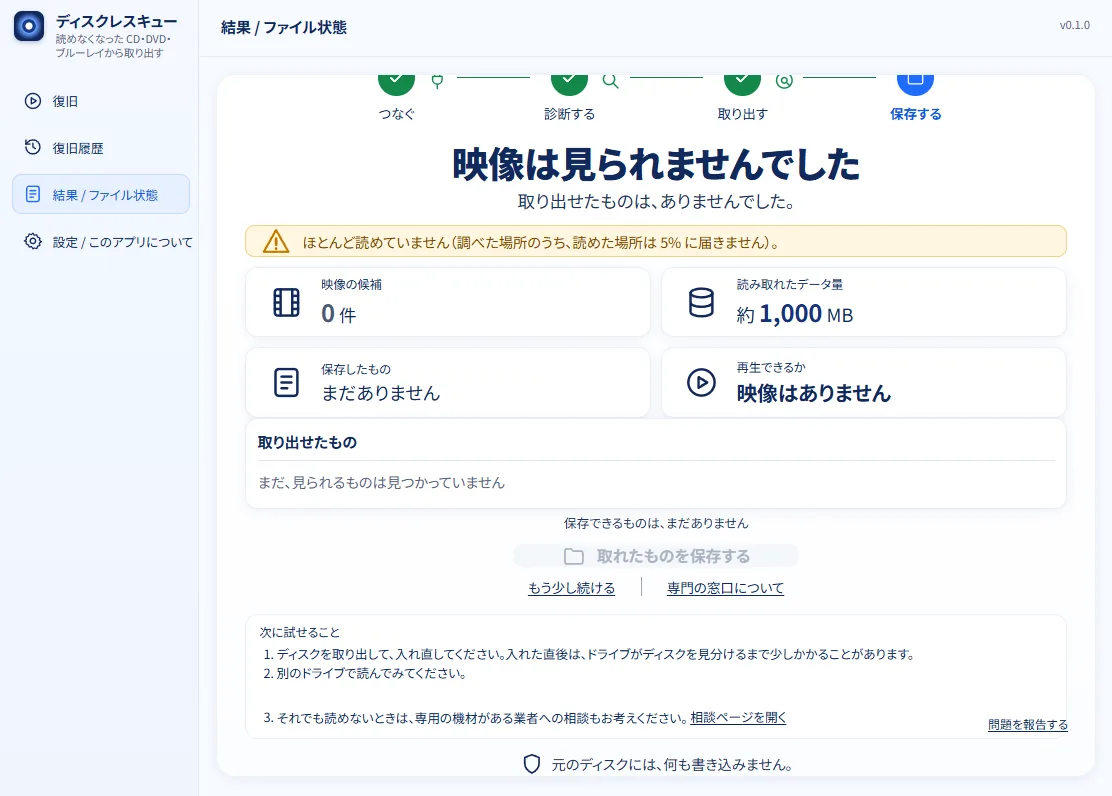Click the ほとんど読めていません warning message
Screen dimensions: 1112x796
(541, 243)
